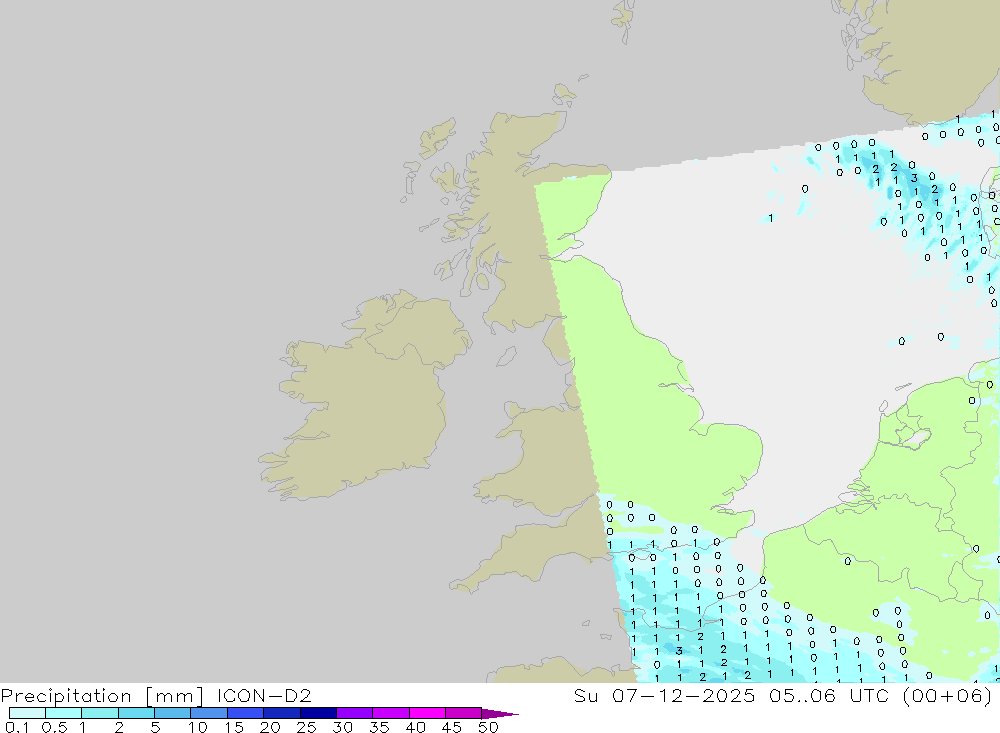Select the legend value '30'
This screenshot has height=733, width=1000.
342,727
